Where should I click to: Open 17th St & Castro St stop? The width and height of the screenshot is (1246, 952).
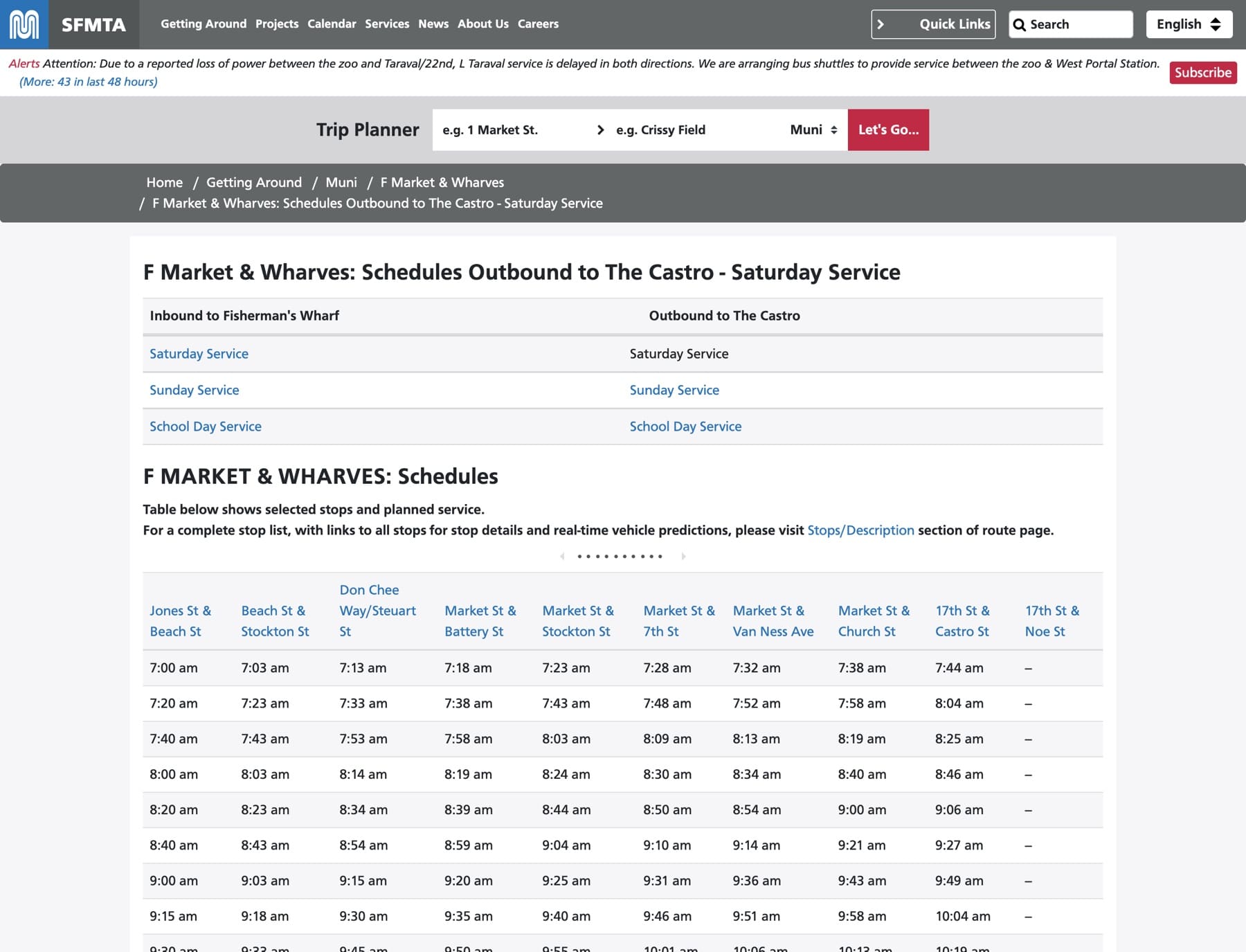(x=962, y=621)
